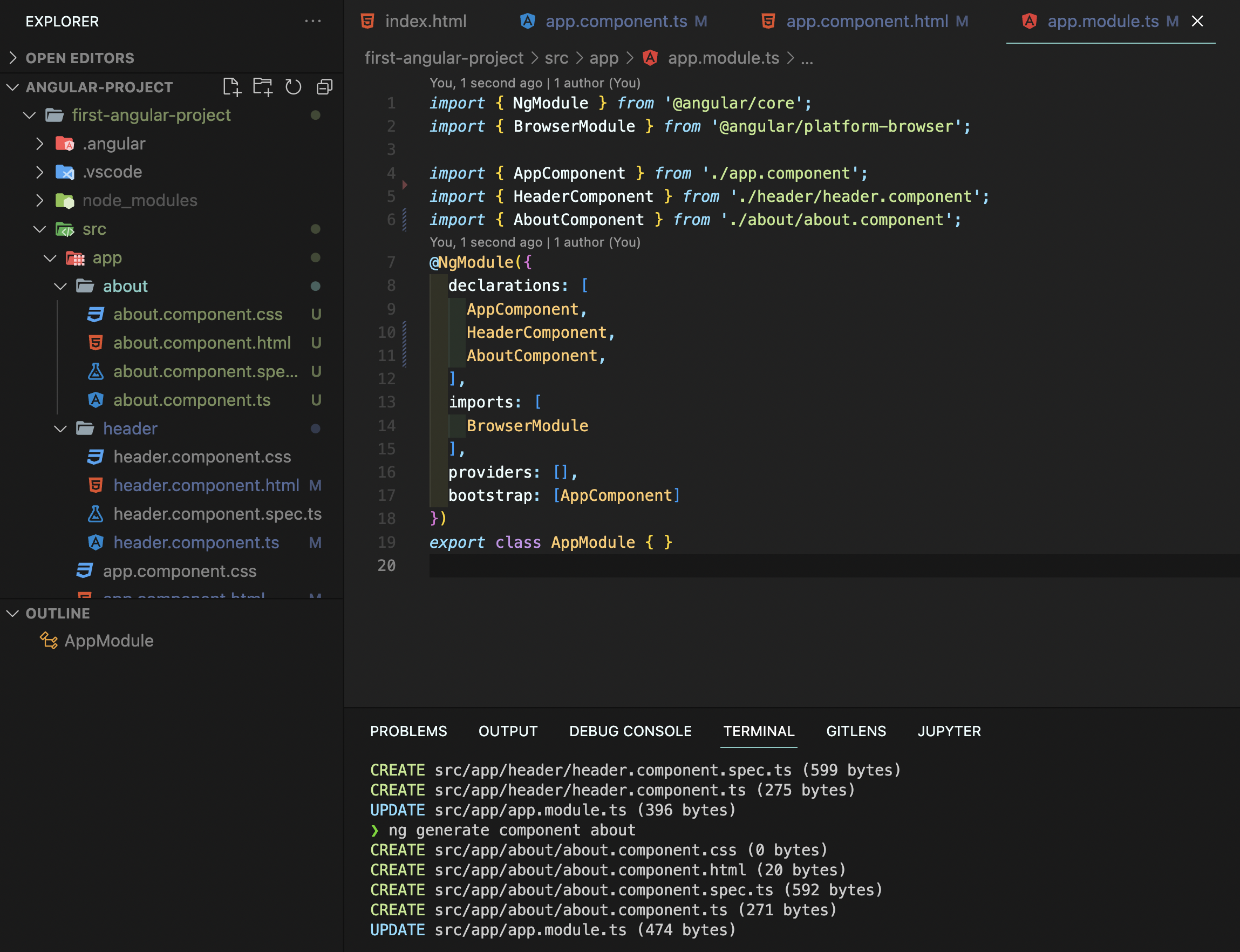Open the Explorer more actions ellipsis
Image resolution: width=1240 pixels, height=952 pixels.
coord(312,21)
